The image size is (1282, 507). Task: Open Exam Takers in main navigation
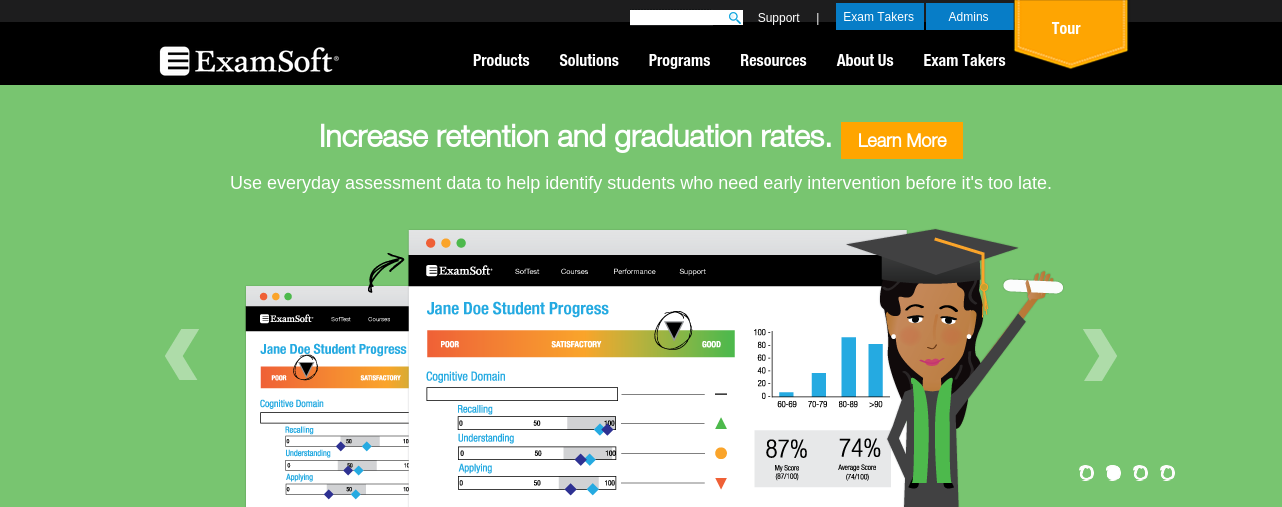point(964,60)
